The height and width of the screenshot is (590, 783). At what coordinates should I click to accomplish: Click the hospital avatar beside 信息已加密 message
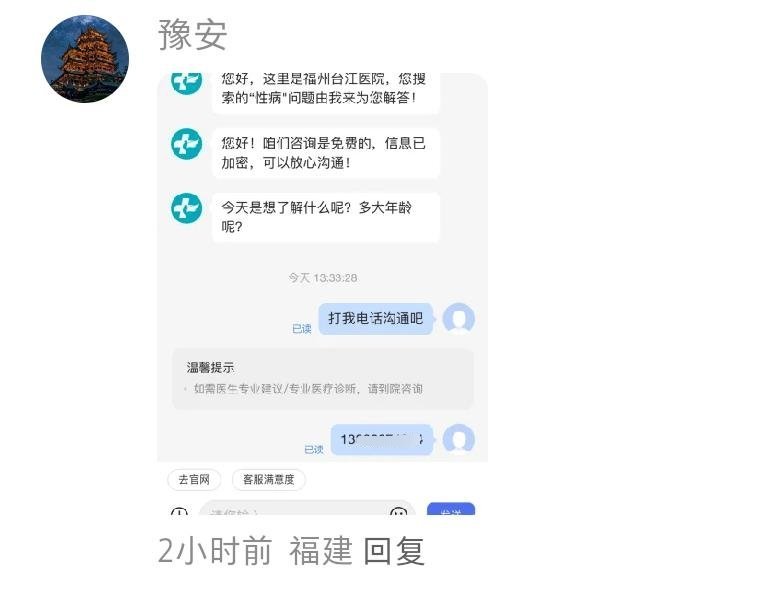tap(187, 144)
